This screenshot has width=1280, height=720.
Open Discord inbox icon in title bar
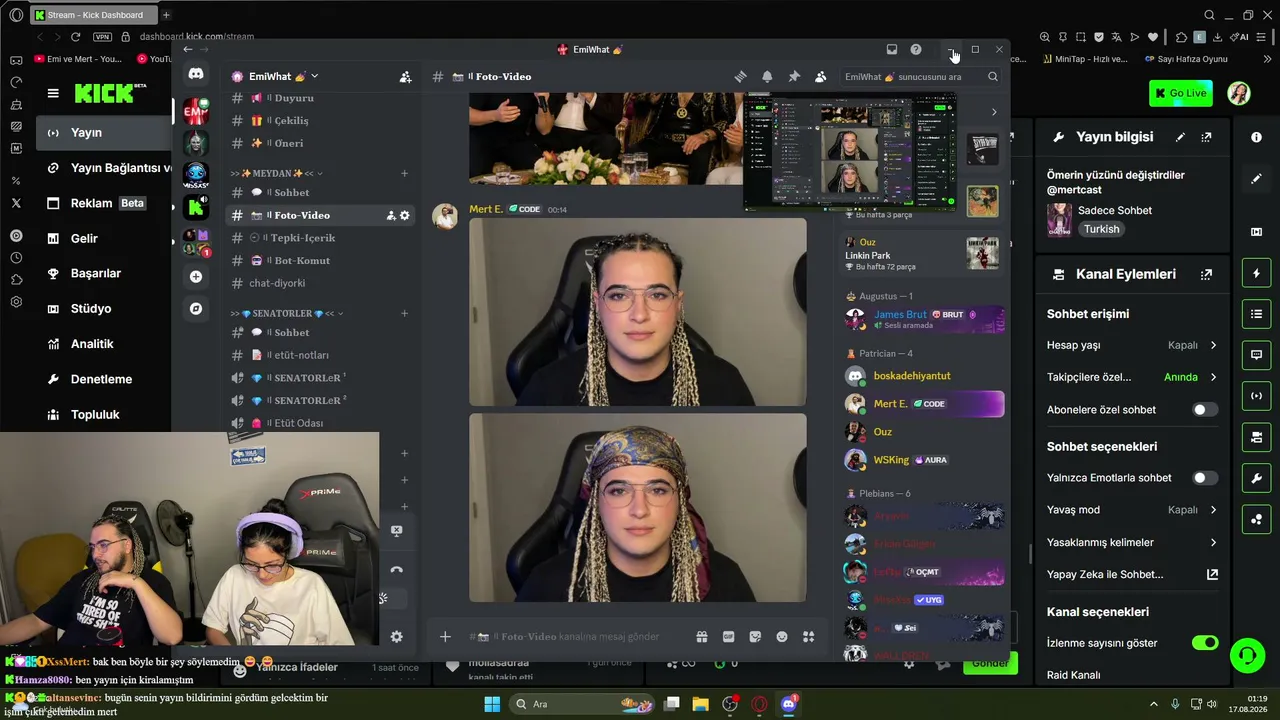892,49
